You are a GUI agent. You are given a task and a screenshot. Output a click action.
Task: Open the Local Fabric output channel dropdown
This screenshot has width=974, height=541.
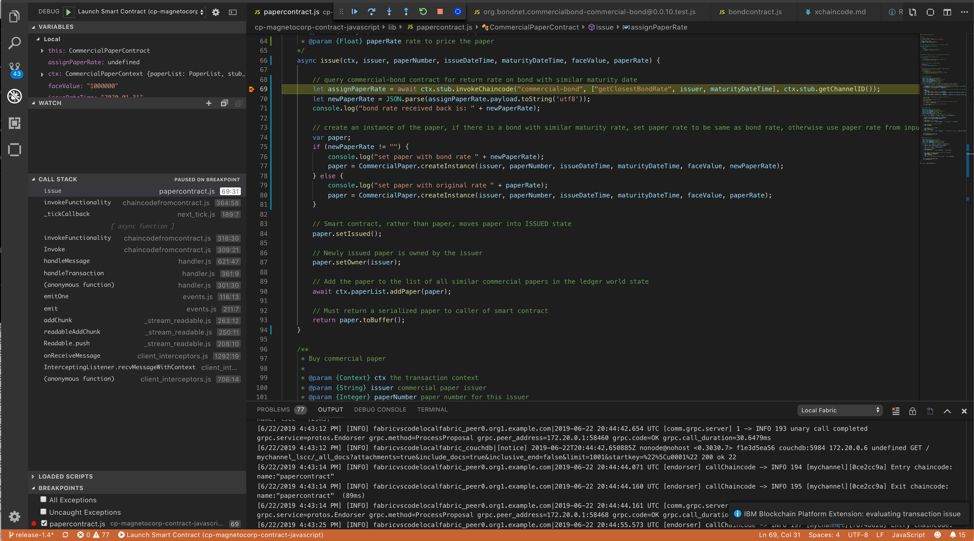[840, 410]
